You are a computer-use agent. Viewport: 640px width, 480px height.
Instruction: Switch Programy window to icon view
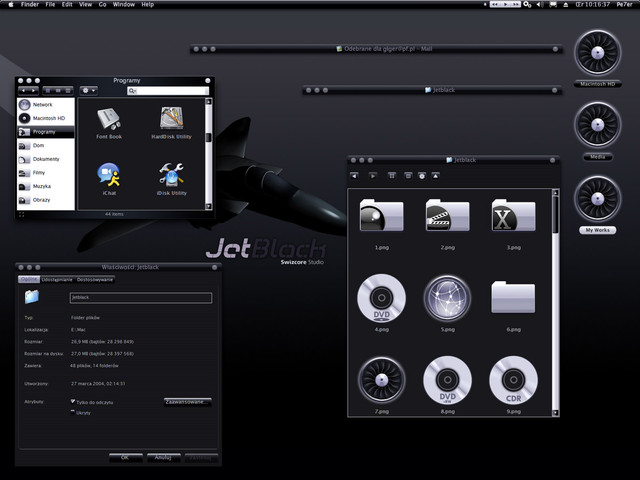tap(48, 90)
